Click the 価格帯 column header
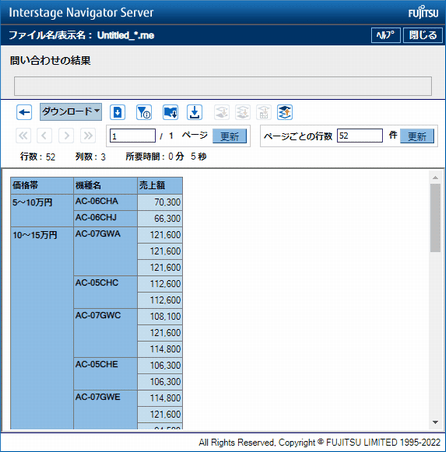 pos(42,185)
